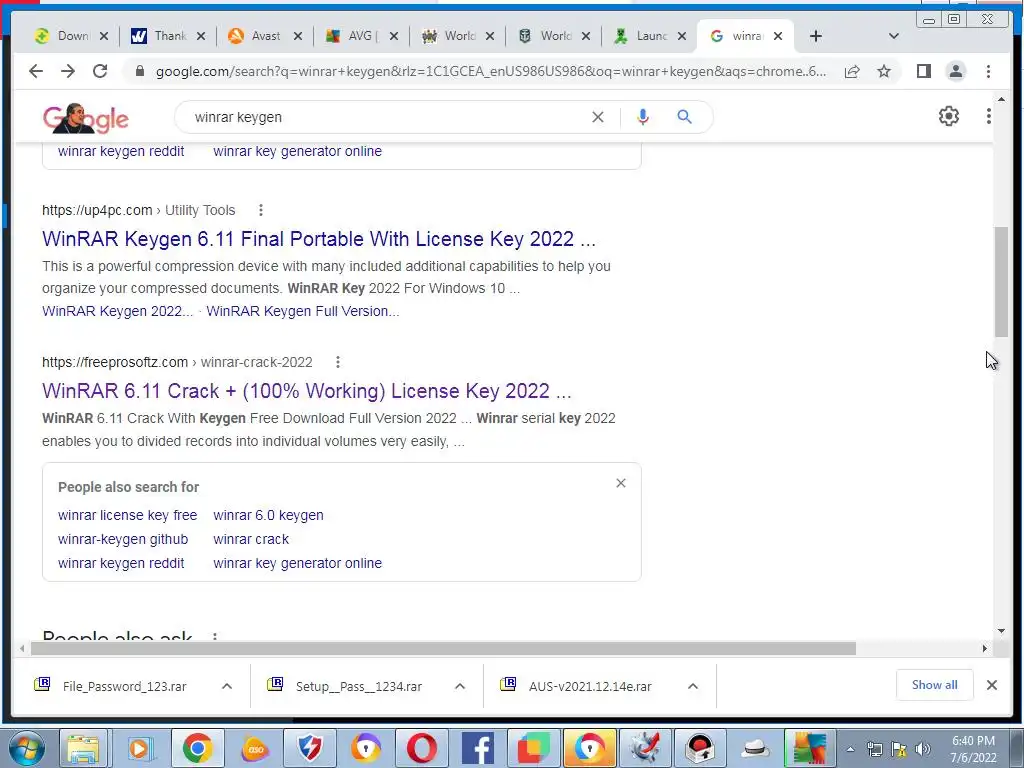Click the site lock padlock icon

pos(139,71)
